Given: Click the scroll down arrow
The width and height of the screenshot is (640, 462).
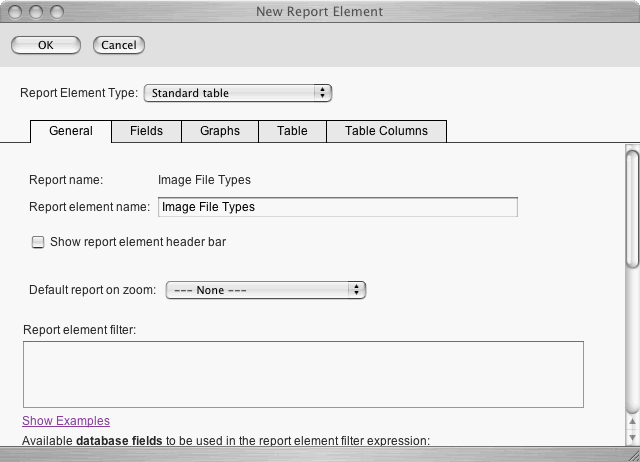Looking at the screenshot, I should point(632,437).
